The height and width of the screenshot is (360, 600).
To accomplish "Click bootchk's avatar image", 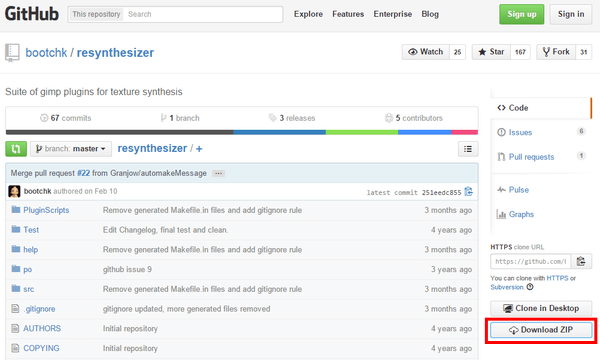I will 14,191.
